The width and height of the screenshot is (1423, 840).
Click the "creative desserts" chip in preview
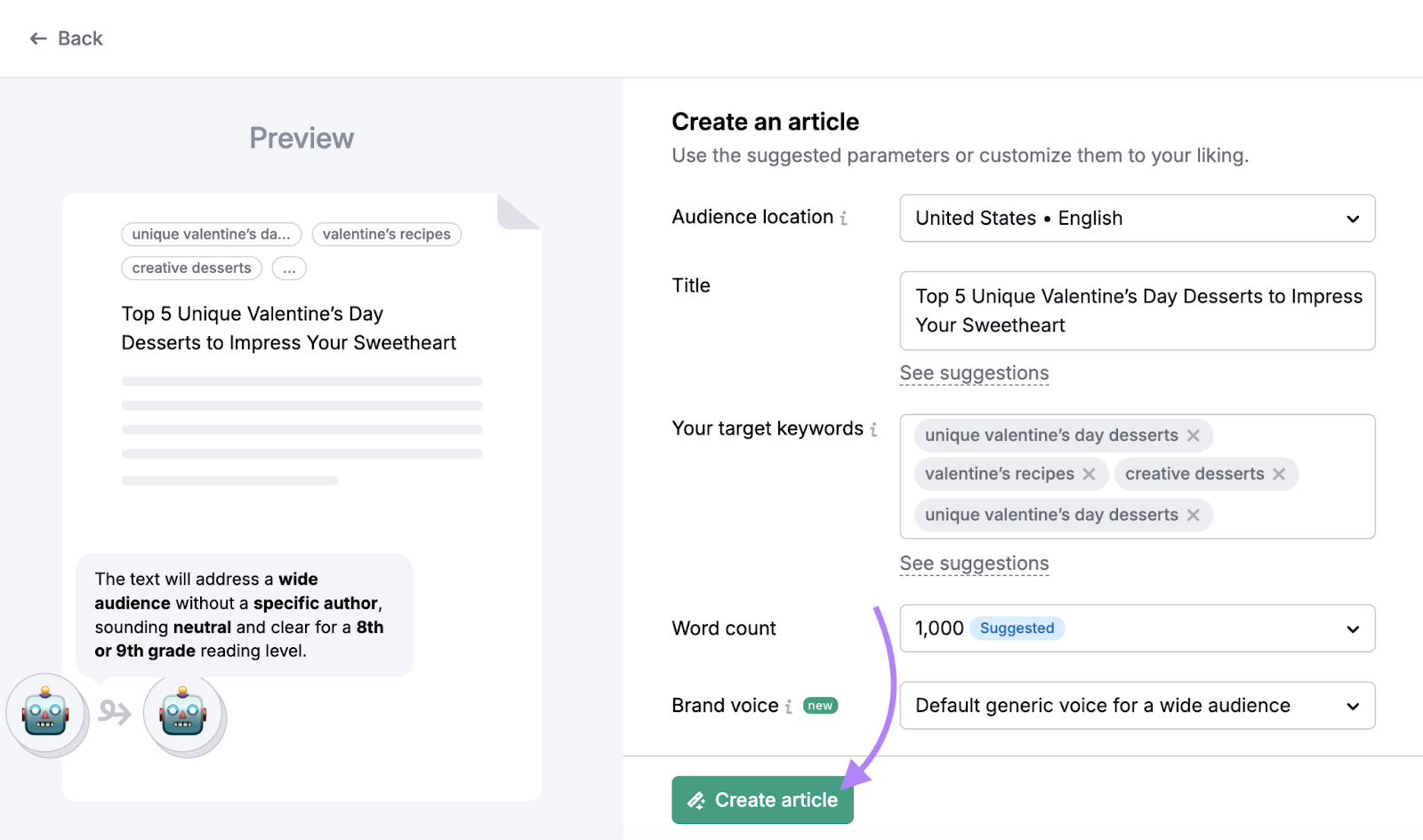[x=190, y=268]
